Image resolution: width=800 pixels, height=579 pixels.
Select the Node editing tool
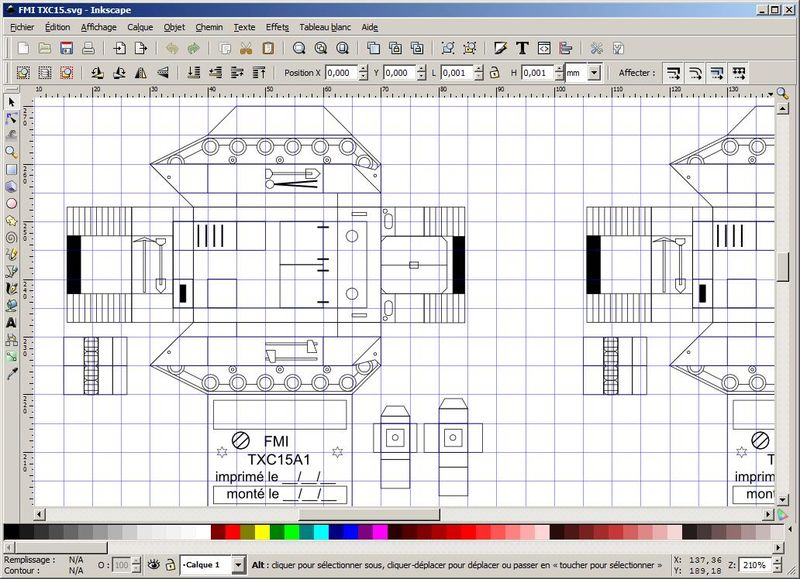tap(12, 118)
